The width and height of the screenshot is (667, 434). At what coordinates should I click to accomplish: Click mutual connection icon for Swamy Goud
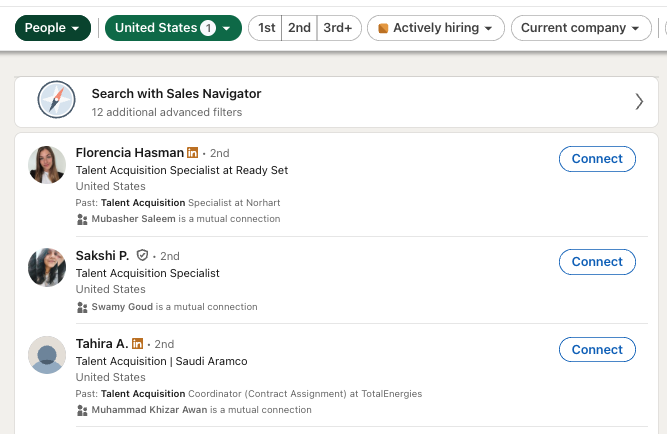pyautogui.click(x=83, y=307)
